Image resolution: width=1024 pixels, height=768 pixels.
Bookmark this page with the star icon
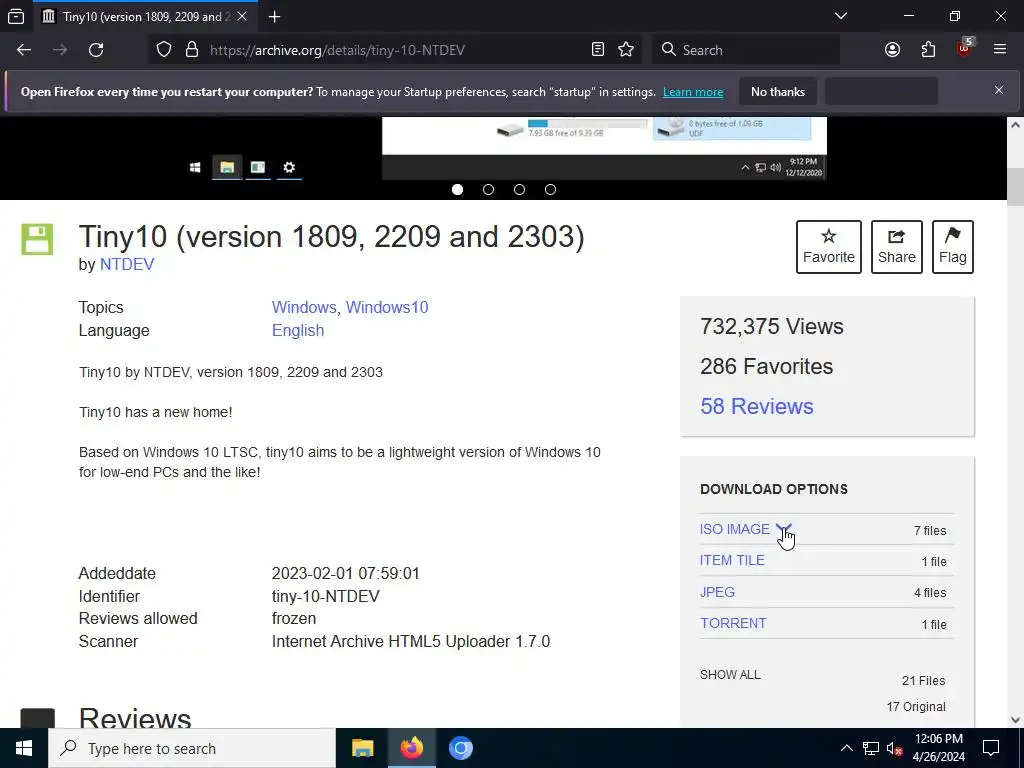click(626, 50)
